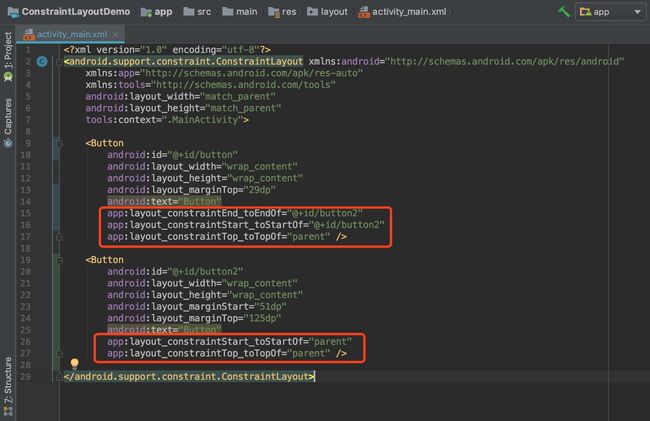Collapse the ConstraintLayout root tag fold
This screenshot has width=650, height=421.
coord(59,62)
